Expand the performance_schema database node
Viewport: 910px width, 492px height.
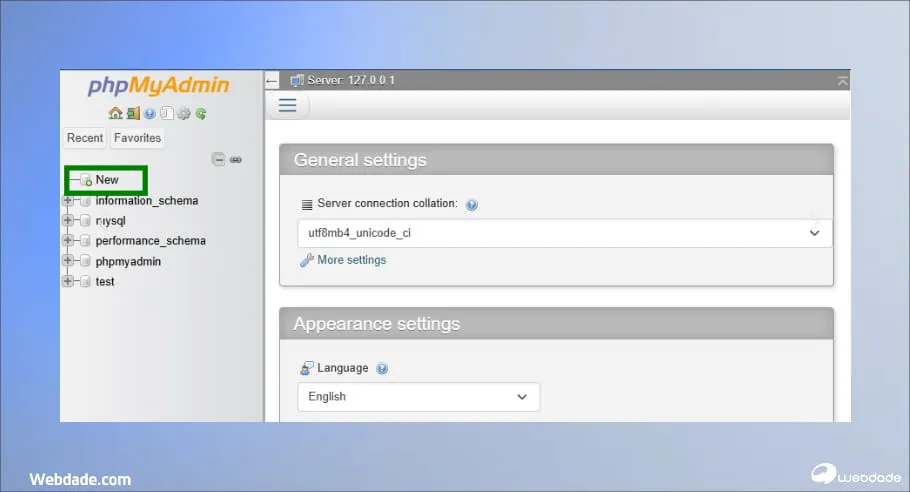point(68,241)
